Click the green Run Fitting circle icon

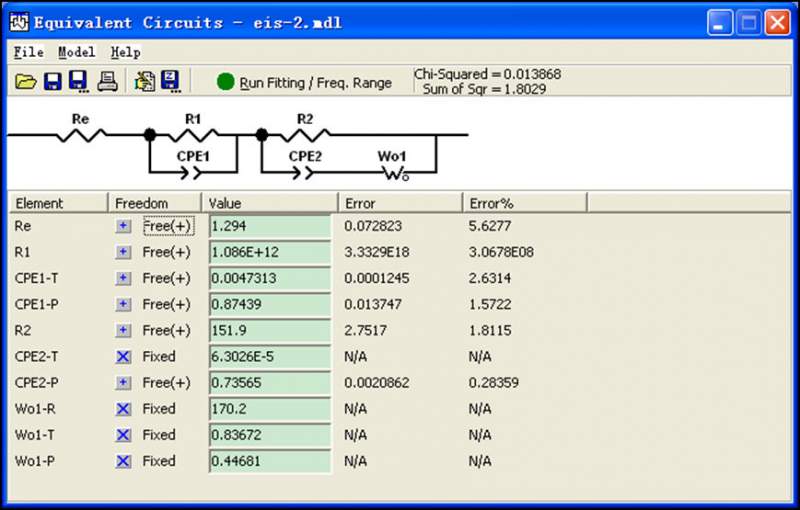[226, 82]
